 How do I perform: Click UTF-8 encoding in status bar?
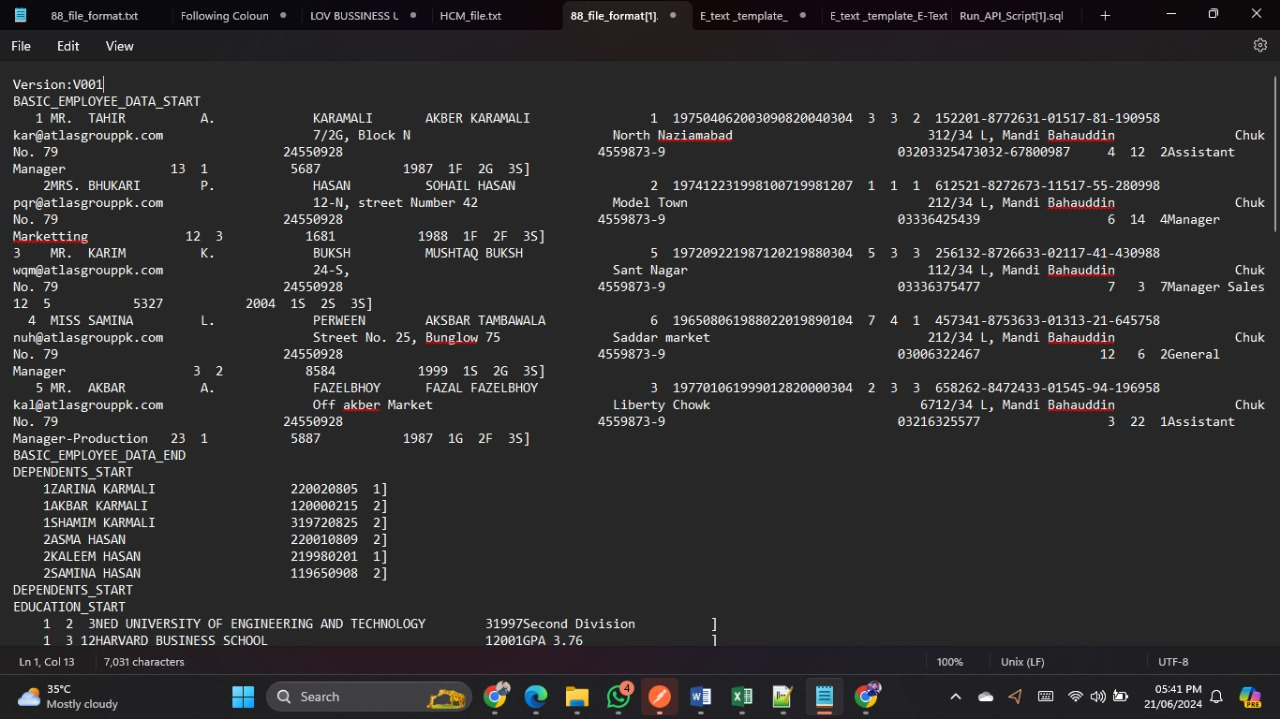coord(1173,662)
